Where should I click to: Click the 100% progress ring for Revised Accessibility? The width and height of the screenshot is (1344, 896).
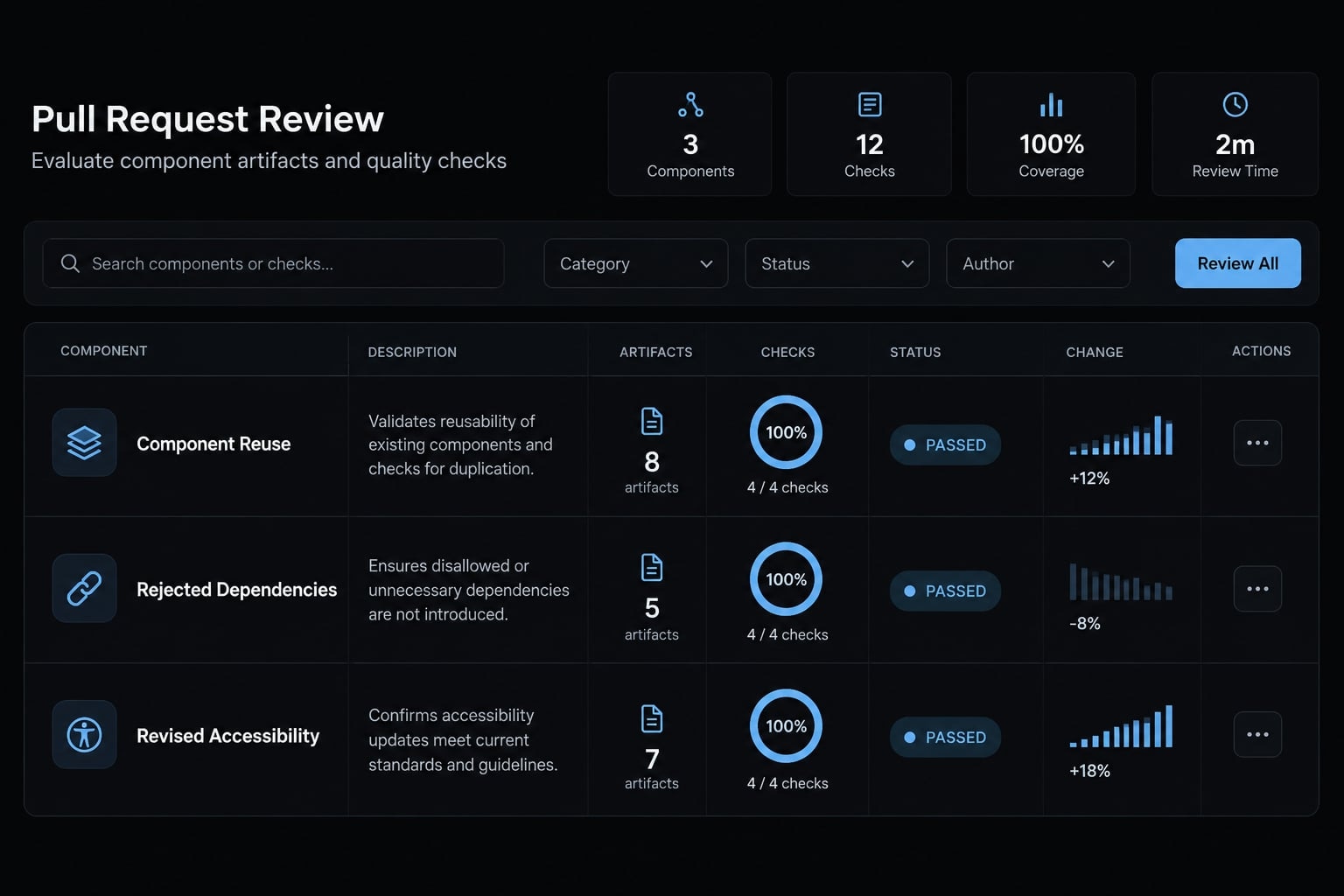786,726
